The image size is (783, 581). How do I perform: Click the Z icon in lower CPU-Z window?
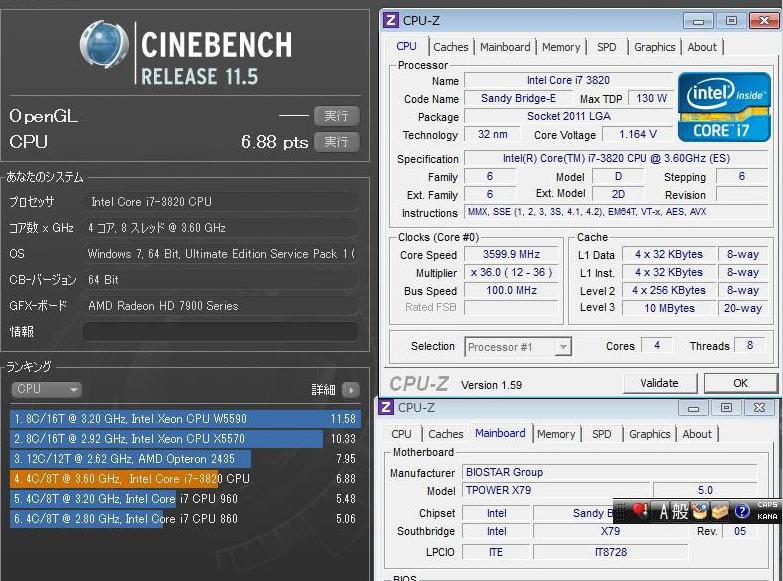pos(386,407)
